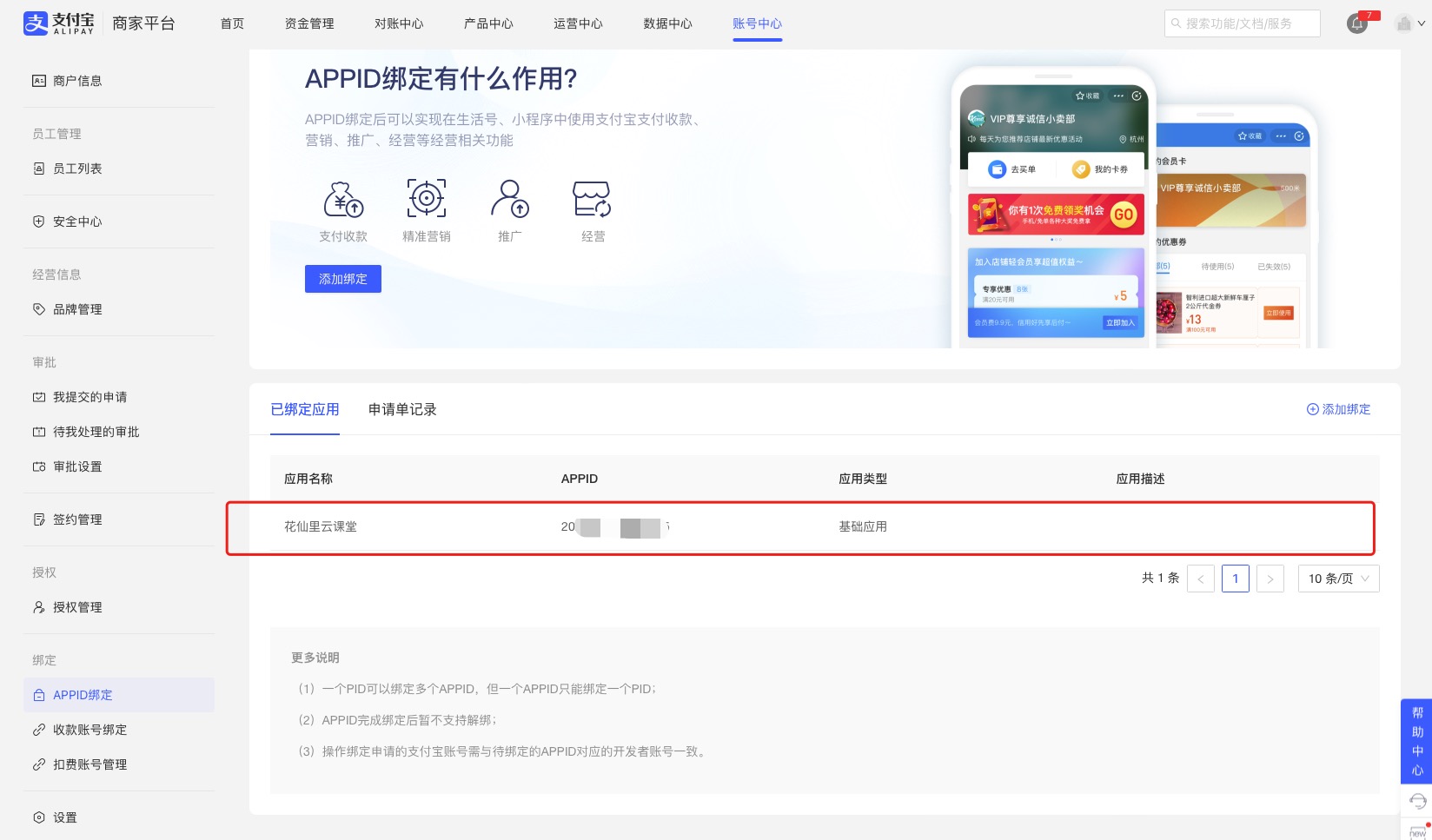Go to 首页 in top navigation
This screenshot has width=1432, height=840.
232,23
